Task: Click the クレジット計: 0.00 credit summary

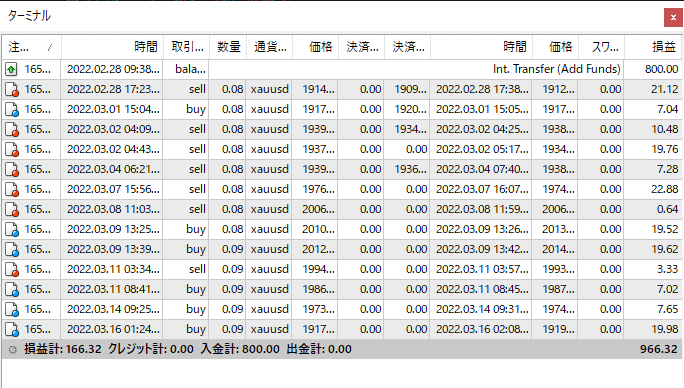Action: point(150,349)
